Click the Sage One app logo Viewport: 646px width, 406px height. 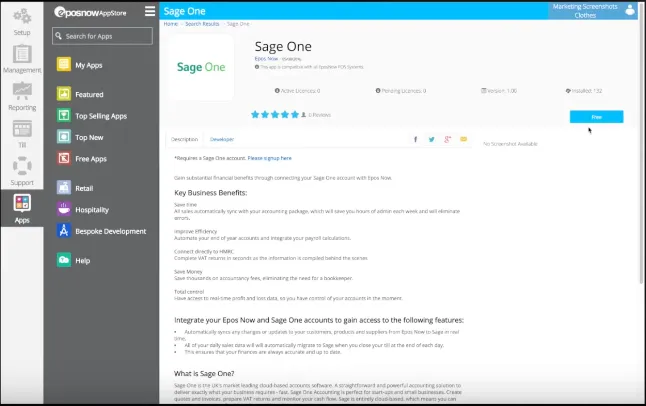(x=201, y=67)
